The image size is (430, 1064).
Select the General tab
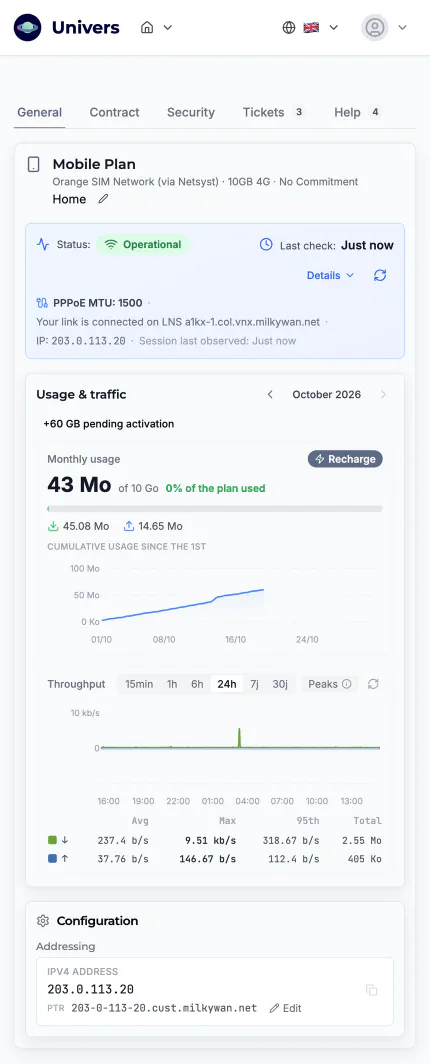(39, 113)
